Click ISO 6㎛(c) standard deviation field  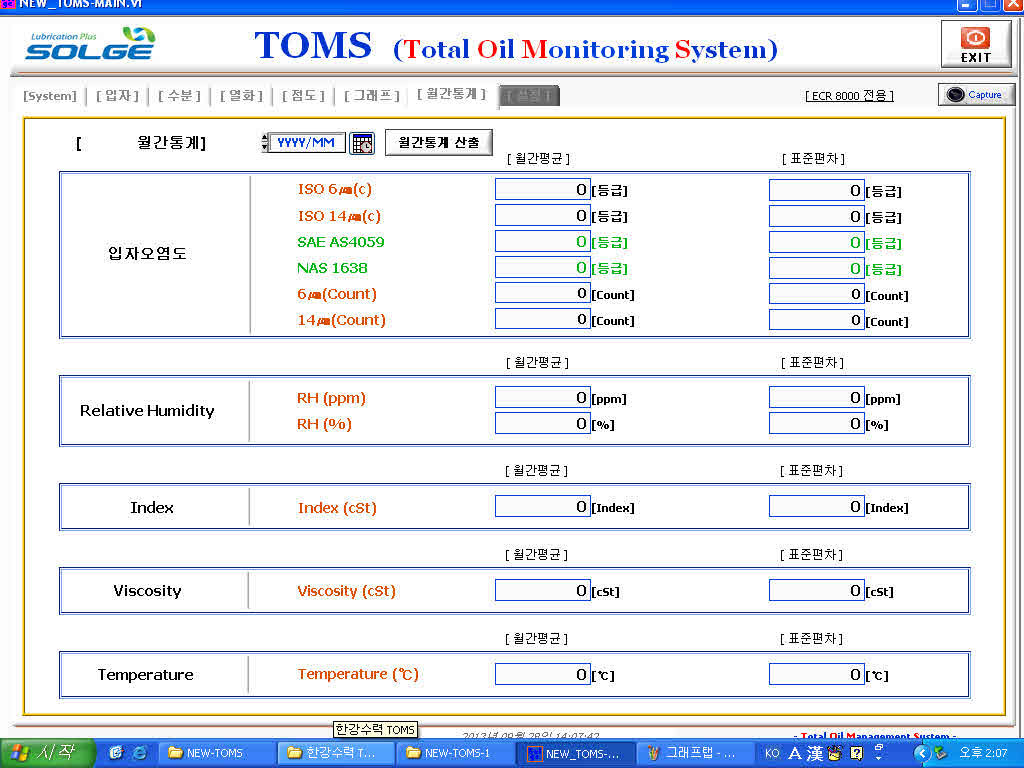(817, 190)
